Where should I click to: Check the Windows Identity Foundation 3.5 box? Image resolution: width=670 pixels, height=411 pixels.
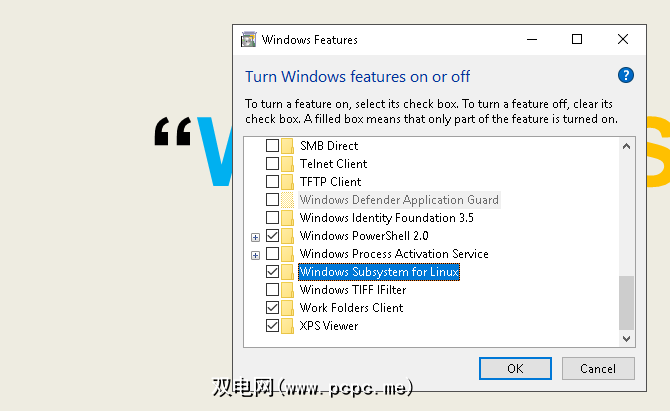(x=272, y=218)
